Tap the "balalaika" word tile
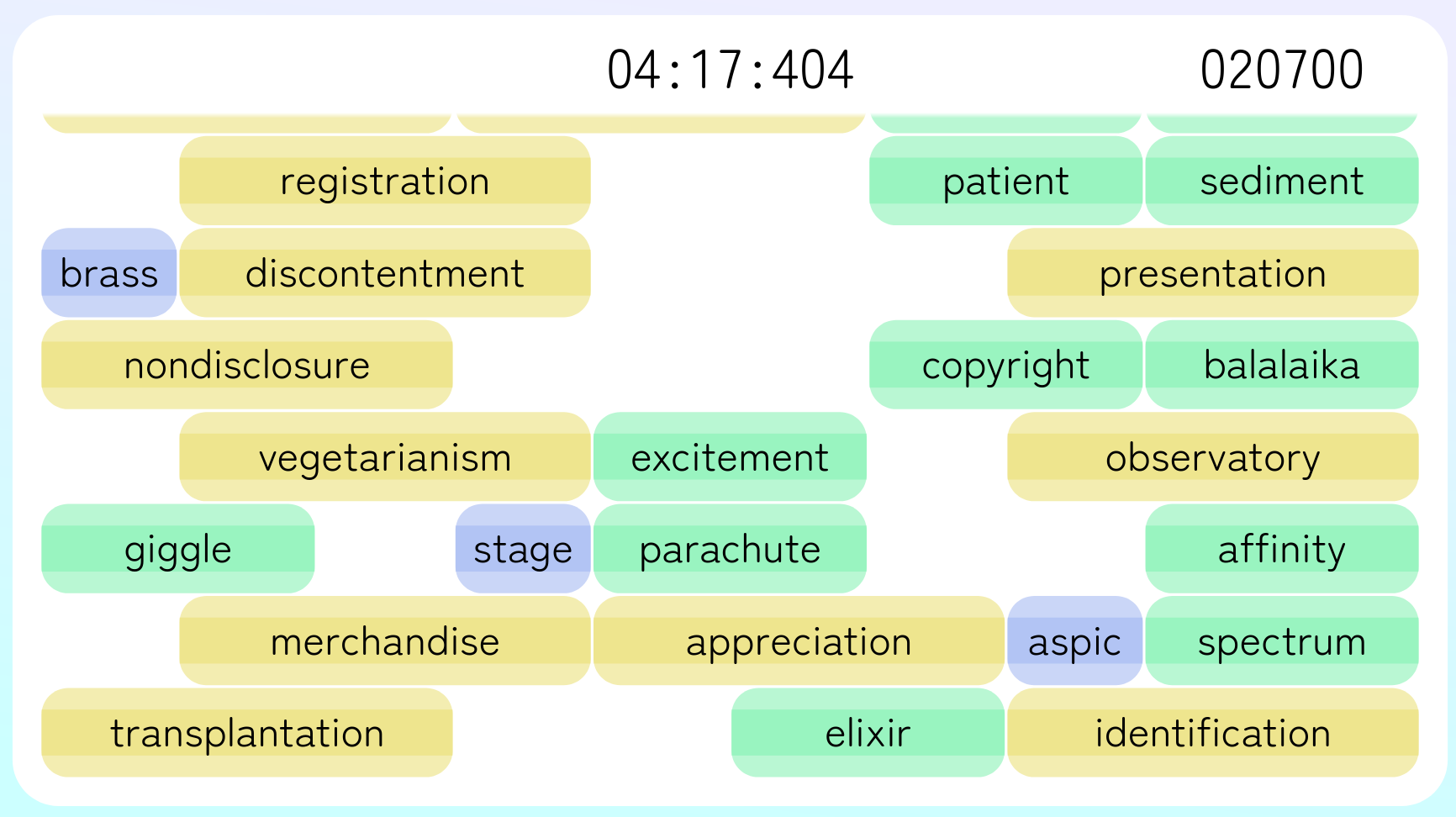This screenshot has height=817, width=1456. coord(1281,365)
